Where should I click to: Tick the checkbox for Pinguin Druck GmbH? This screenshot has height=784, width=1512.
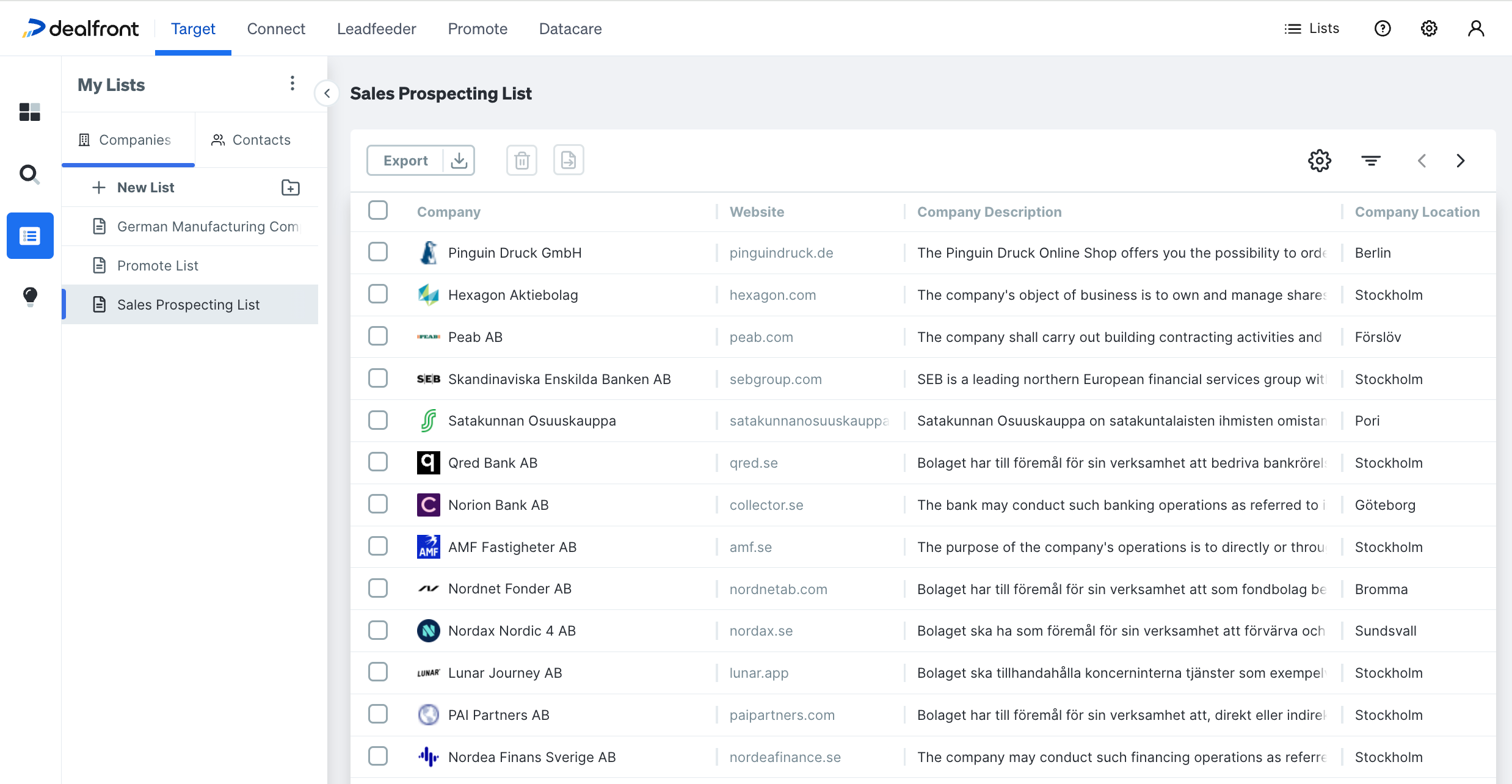(378, 252)
